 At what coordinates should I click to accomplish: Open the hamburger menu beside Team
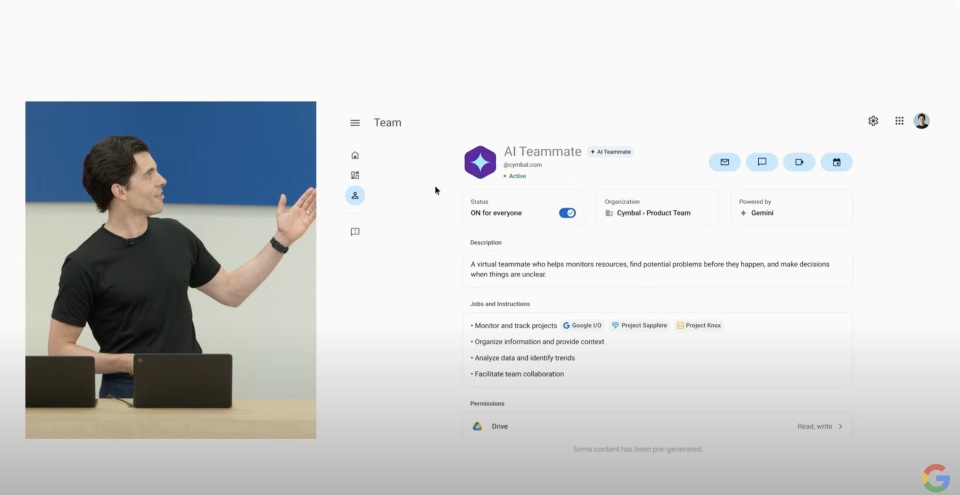pos(354,123)
